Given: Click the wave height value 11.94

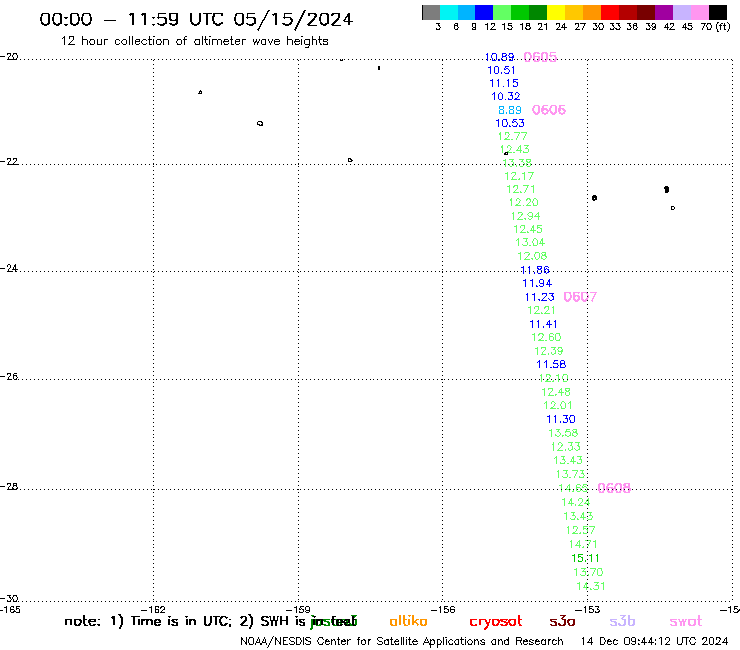Looking at the screenshot, I should [537, 283].
